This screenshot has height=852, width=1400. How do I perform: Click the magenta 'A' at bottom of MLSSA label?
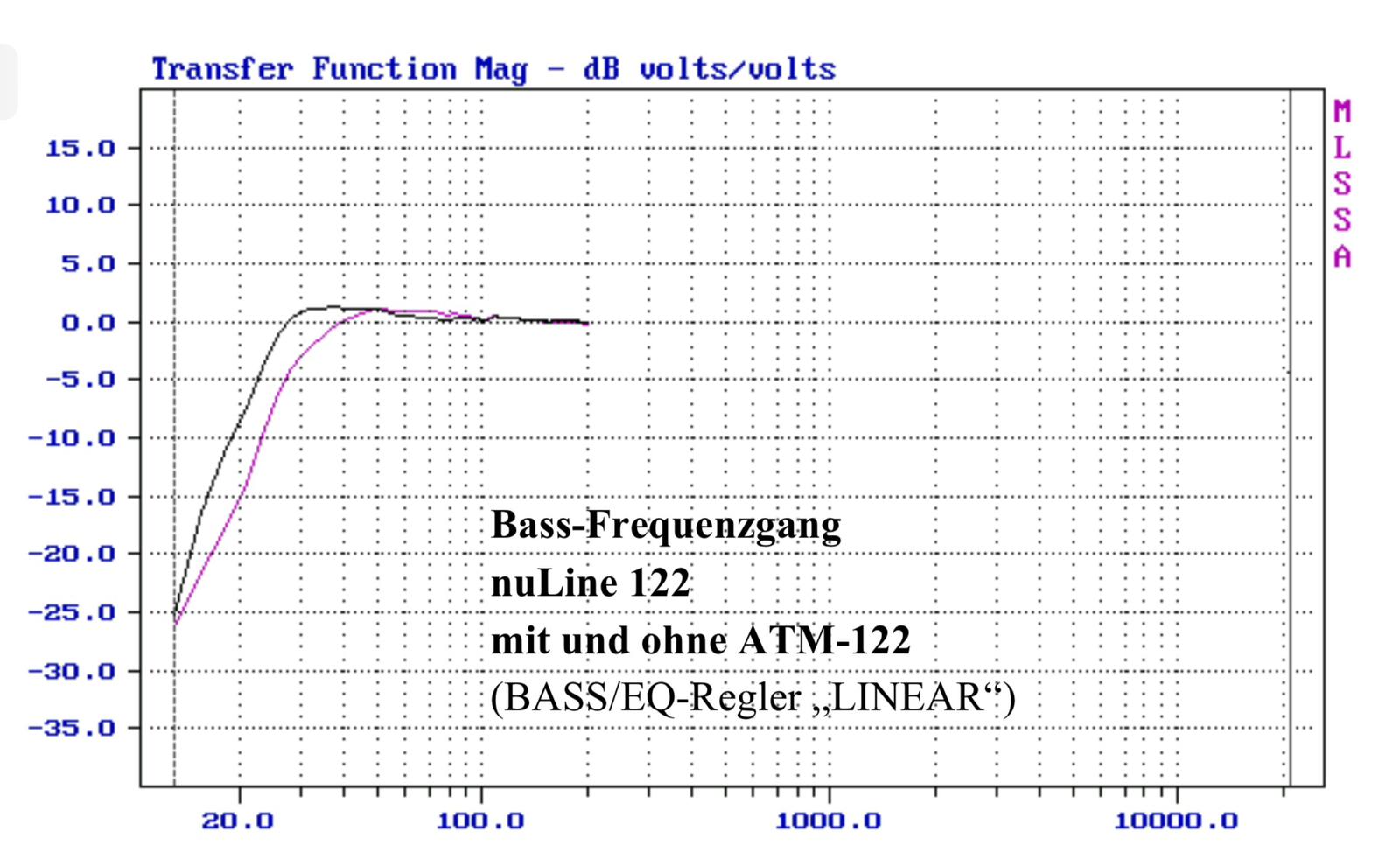(1341, 256)
